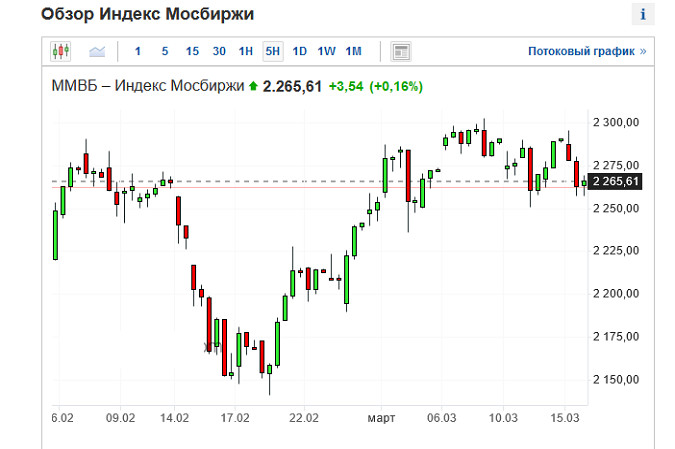Click the 2 225,00 price axis label
The width and height of the screenshot is (675, 449).
tap(616, 250)
